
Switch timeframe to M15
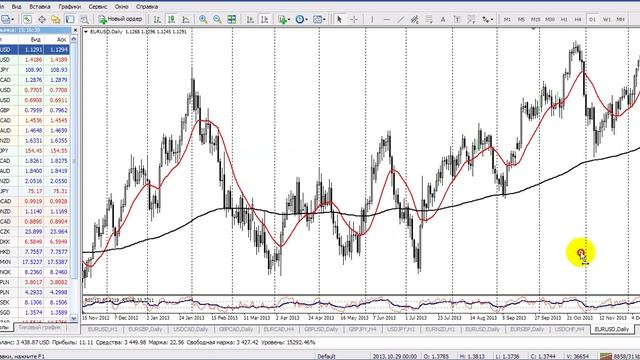[536, 19]
